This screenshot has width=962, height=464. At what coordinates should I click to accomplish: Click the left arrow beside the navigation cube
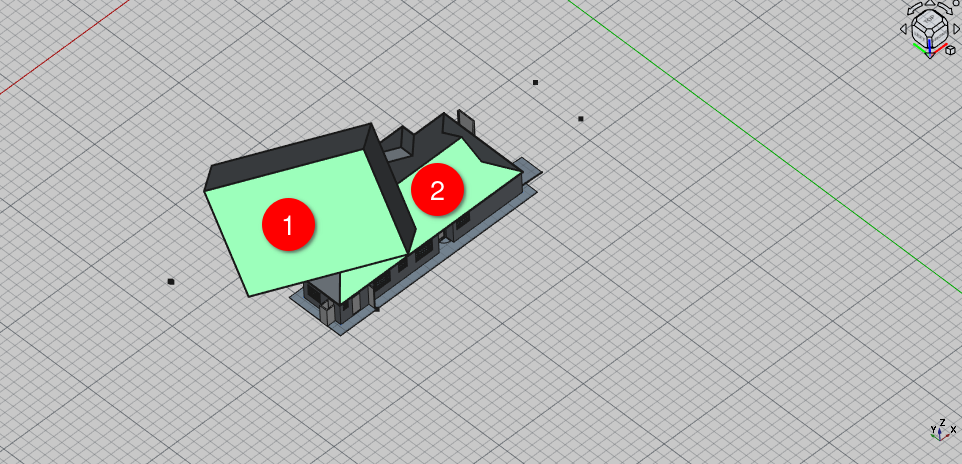click(903, 29)
